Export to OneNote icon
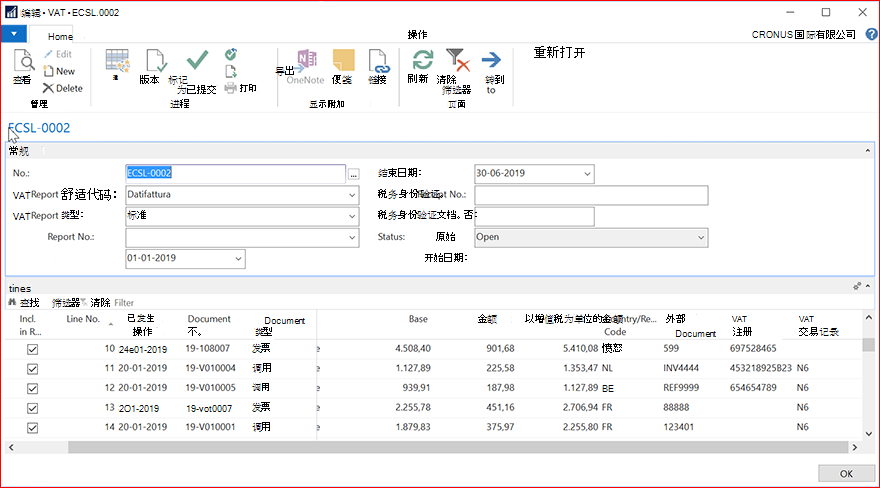The image size is (880, 488). 306,59
